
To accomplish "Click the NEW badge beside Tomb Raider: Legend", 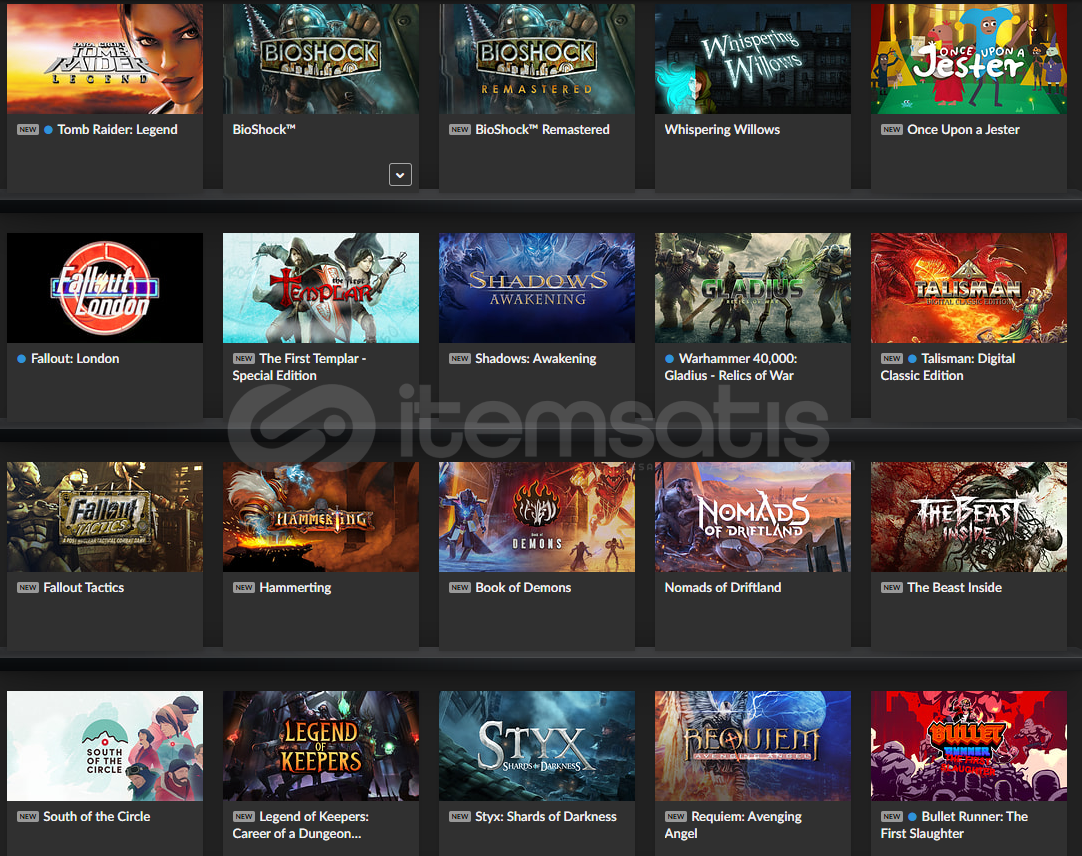I will pyautogui.click(x=28, y=130).
